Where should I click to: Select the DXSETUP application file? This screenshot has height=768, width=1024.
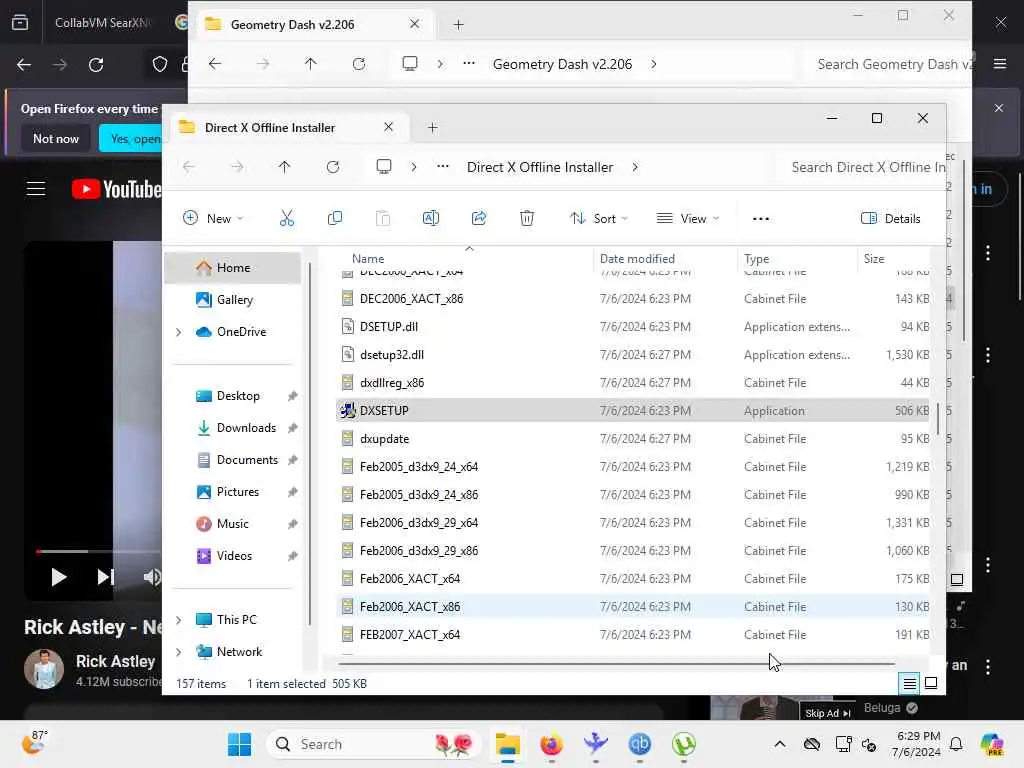point(632,411)
